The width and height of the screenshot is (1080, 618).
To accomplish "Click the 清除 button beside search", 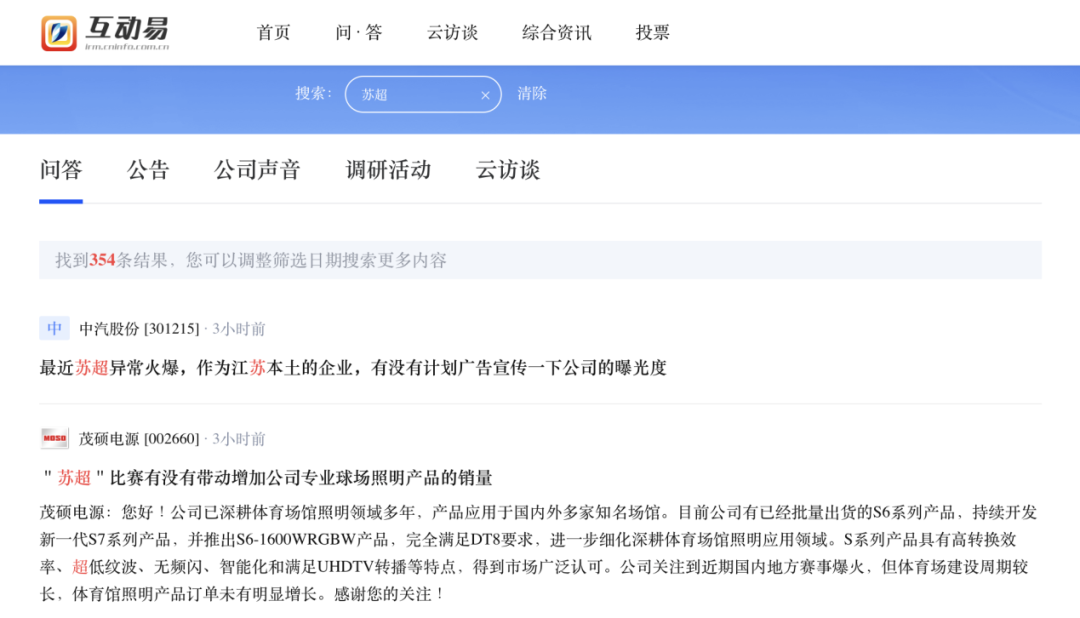I will click(x=532, y=94).
